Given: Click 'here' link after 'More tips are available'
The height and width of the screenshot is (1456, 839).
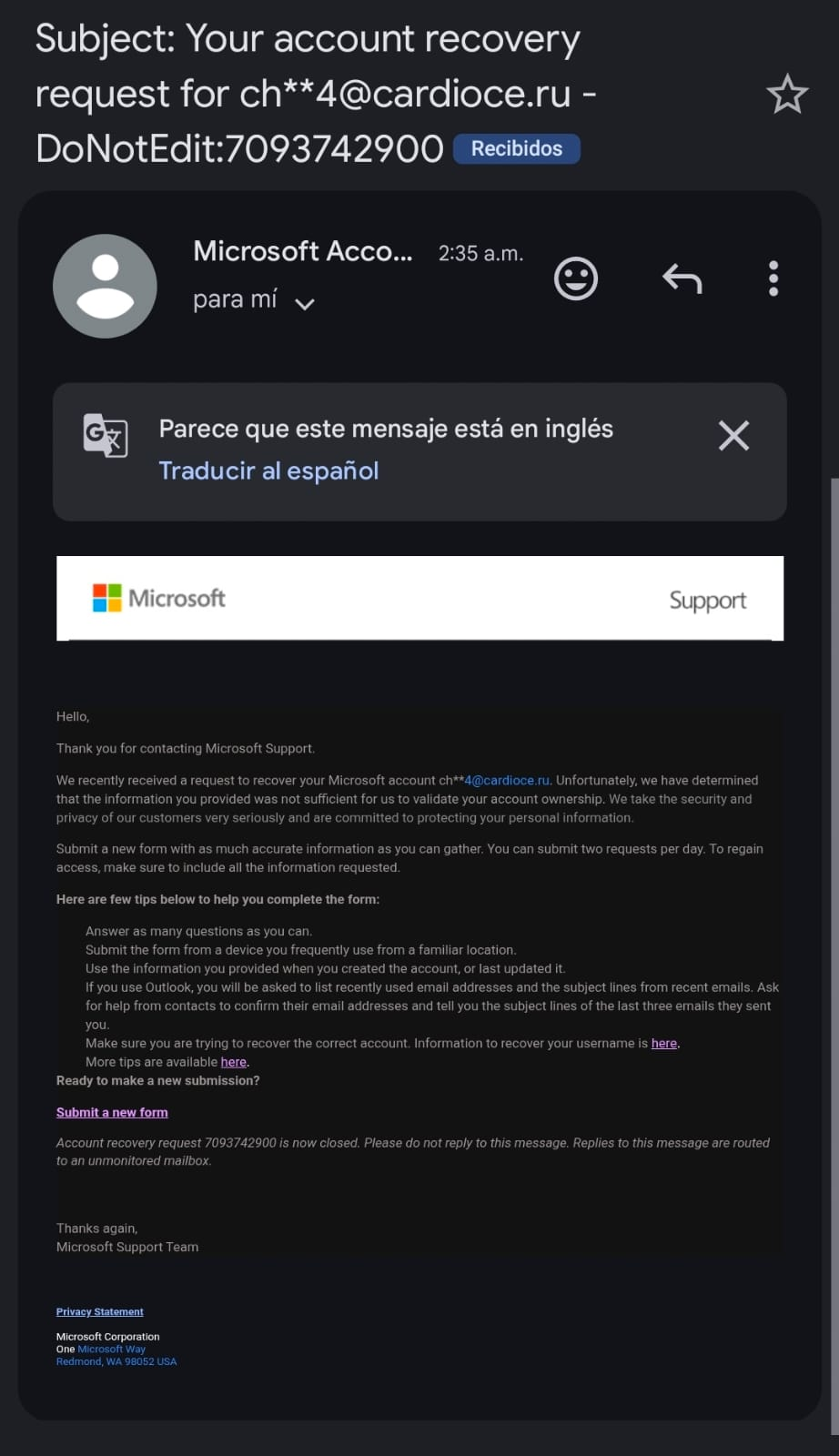Looking at the screenshot, I should pyautogui.click(x=233, y=1062).
